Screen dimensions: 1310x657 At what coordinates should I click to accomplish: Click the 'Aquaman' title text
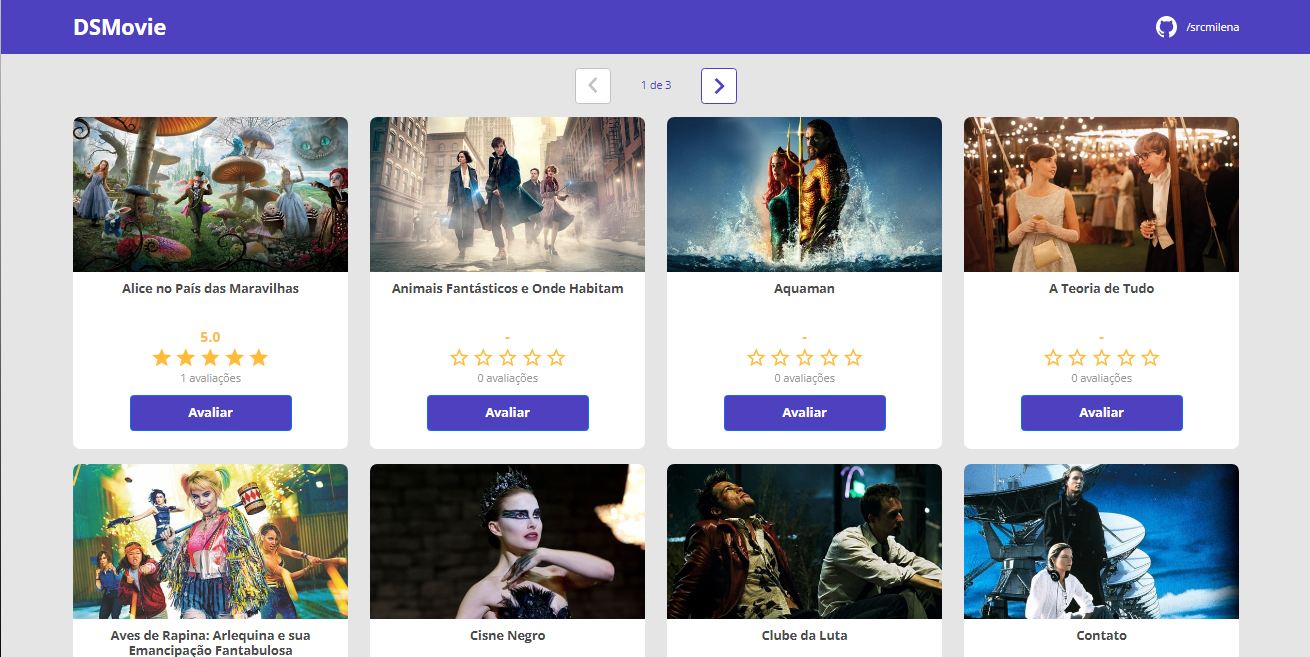[x=804, y=289]
